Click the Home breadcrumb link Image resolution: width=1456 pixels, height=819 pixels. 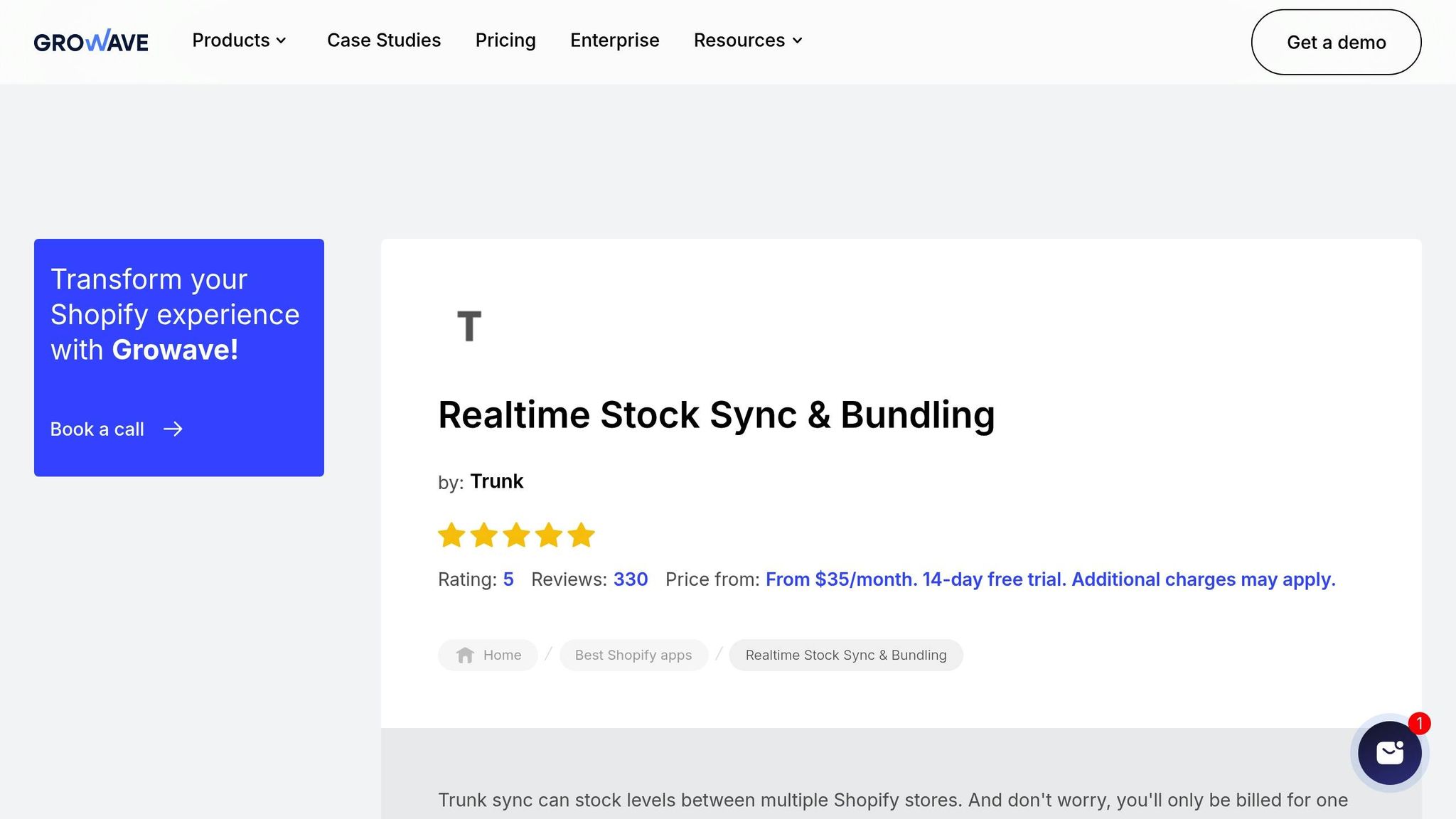[x=488, y=655]
